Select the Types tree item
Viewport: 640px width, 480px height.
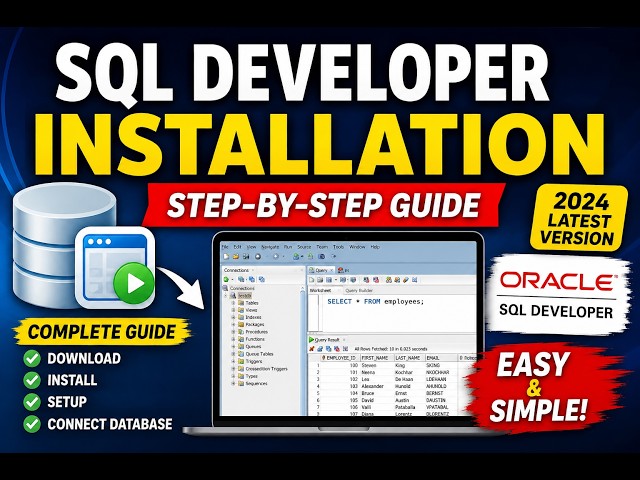(x=251, y=376)
